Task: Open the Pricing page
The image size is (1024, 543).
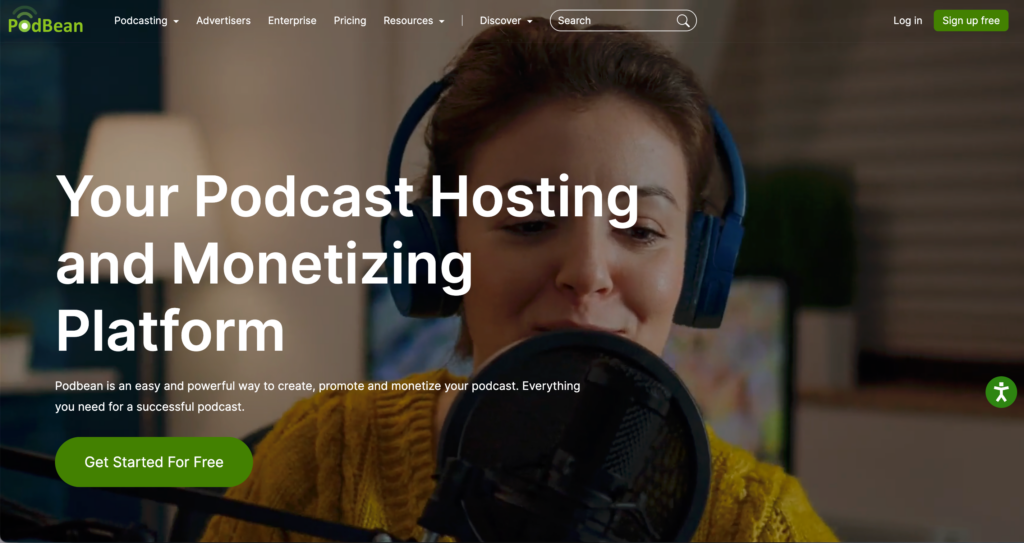Action: (x=350, y=21)
